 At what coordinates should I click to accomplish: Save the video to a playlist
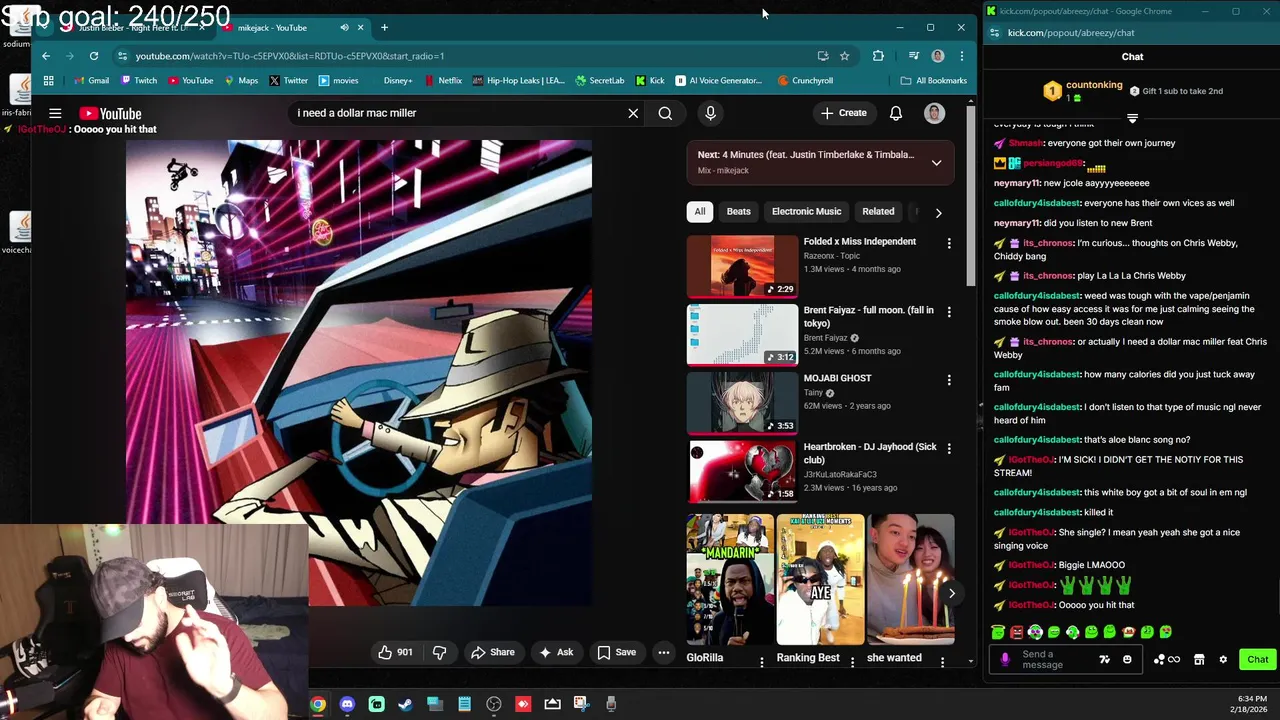[x=616, y=652]
